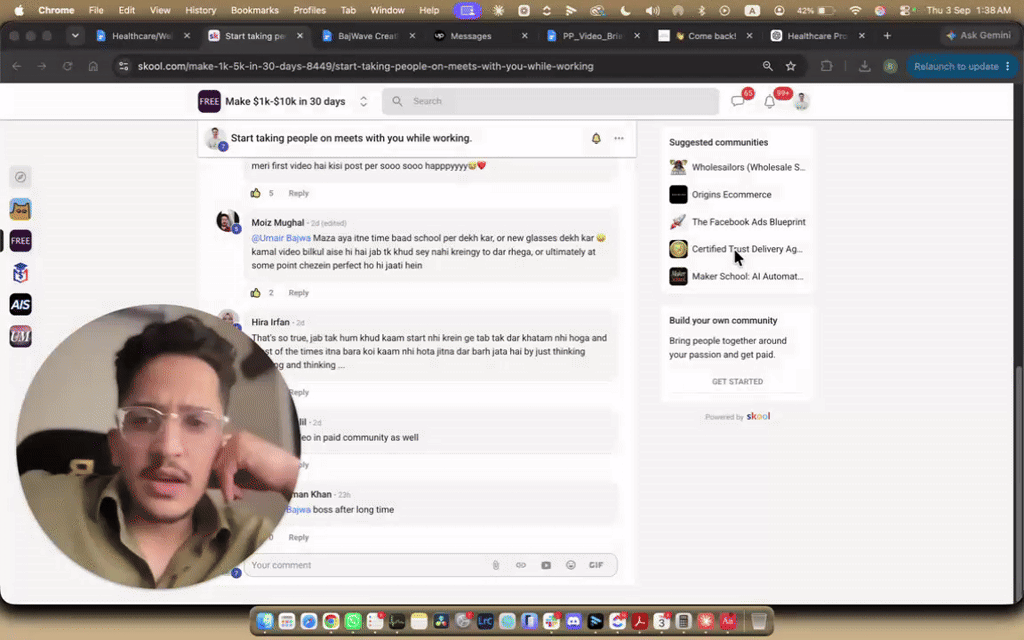Click Relaunch to update button

click(962, 66)
